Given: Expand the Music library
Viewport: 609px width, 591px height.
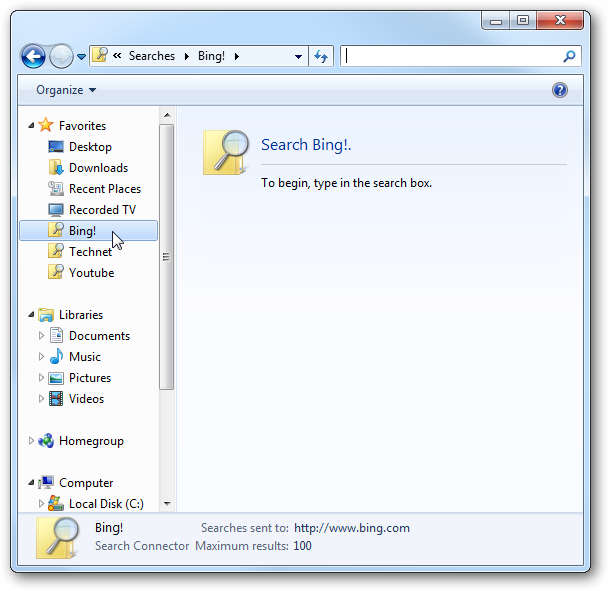Looking at the screenshot, I should (x=41, y=356).
